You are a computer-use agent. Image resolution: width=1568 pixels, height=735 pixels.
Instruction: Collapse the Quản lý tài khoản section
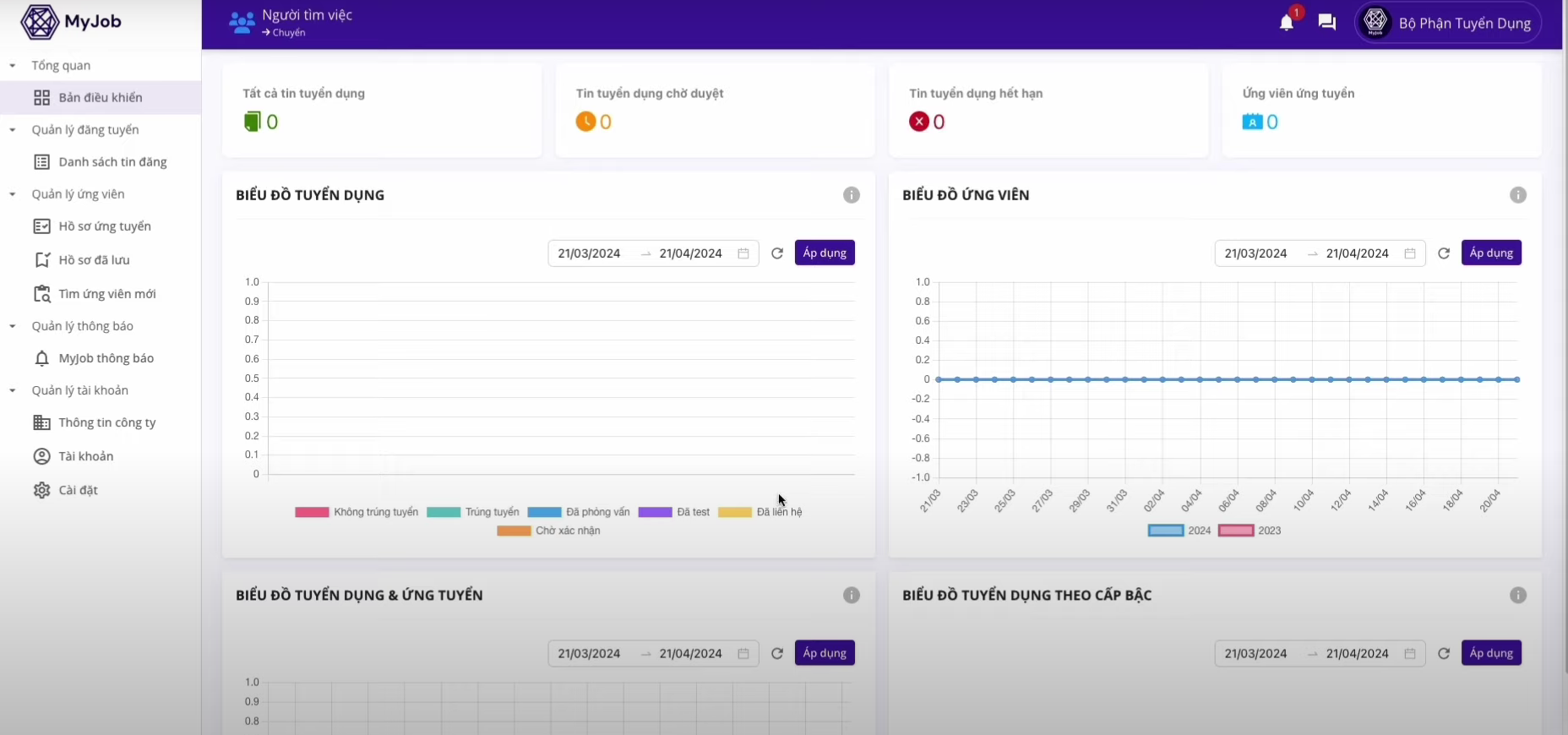12,390
